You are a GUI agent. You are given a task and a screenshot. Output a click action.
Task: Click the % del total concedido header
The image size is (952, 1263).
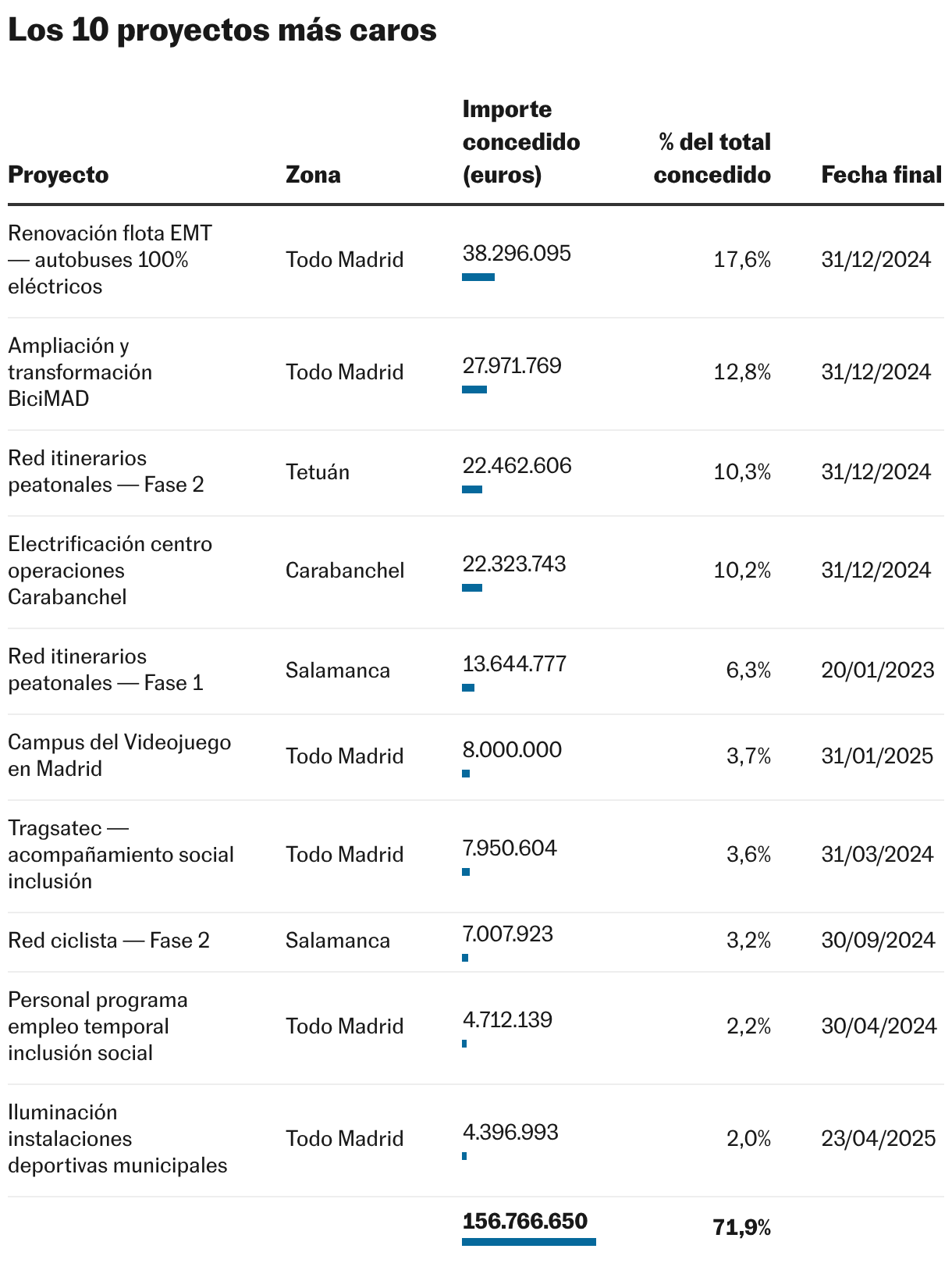point(712,158)
